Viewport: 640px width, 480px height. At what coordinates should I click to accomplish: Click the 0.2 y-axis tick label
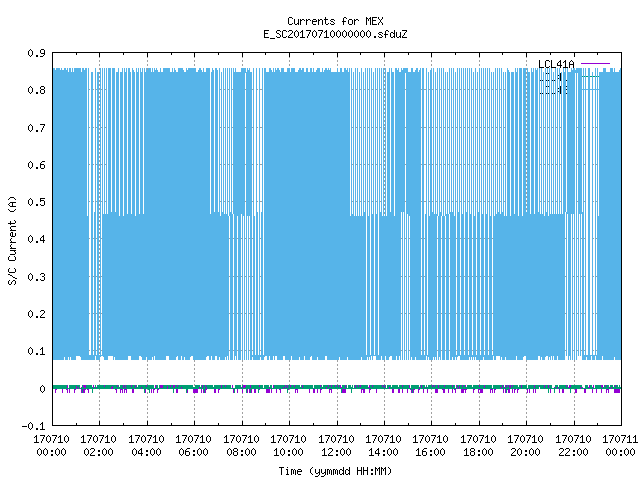(36, 314)
